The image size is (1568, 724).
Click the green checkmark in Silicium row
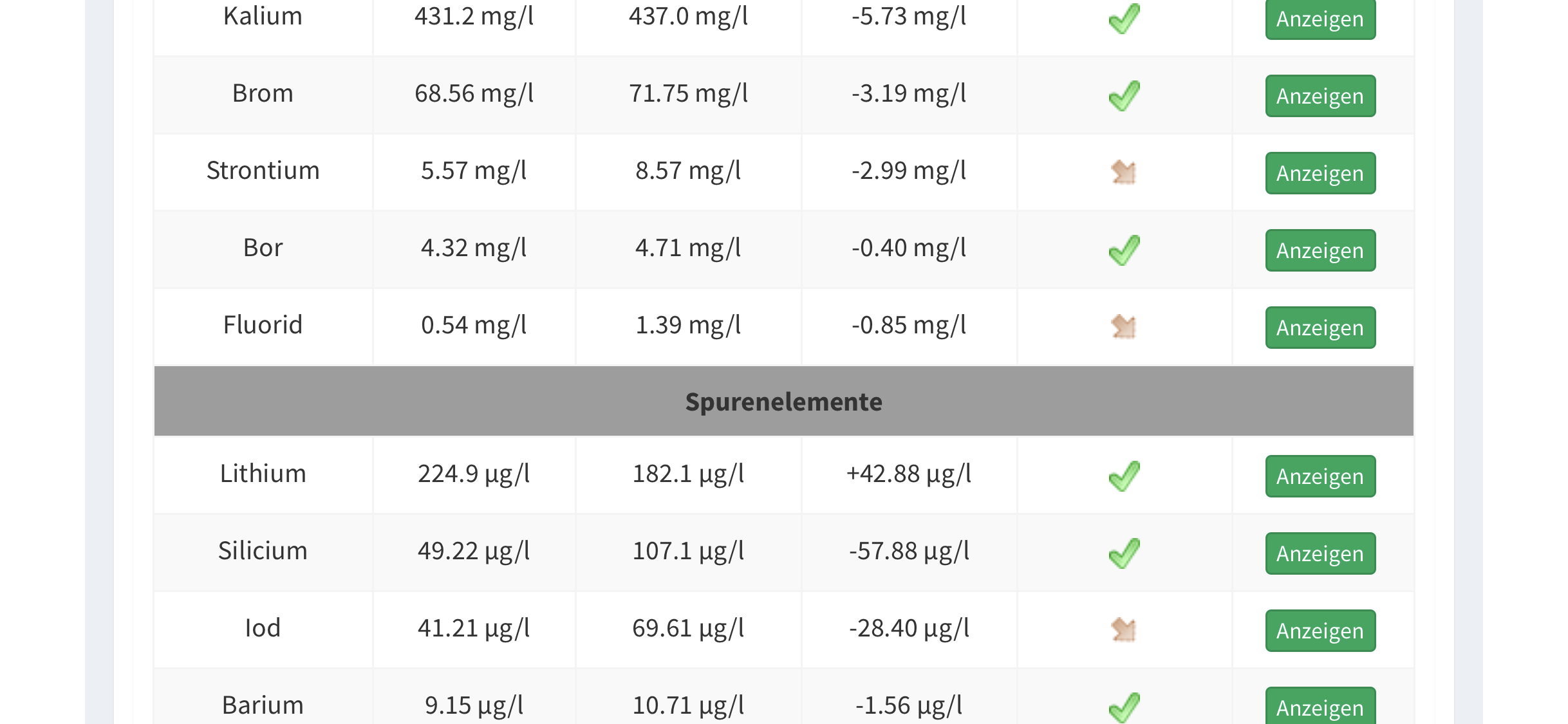coord(1124,553)
